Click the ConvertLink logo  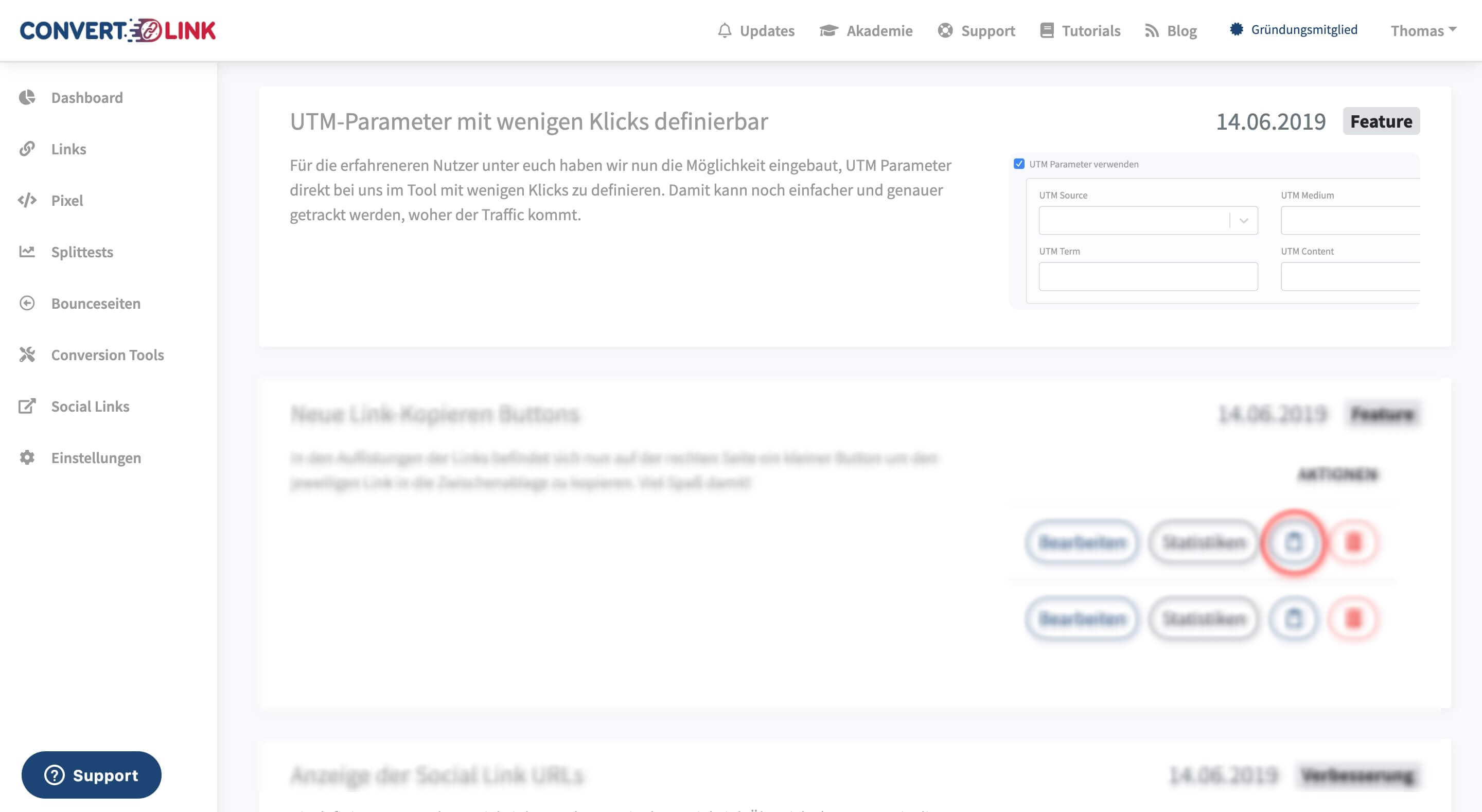click(118, 30)
